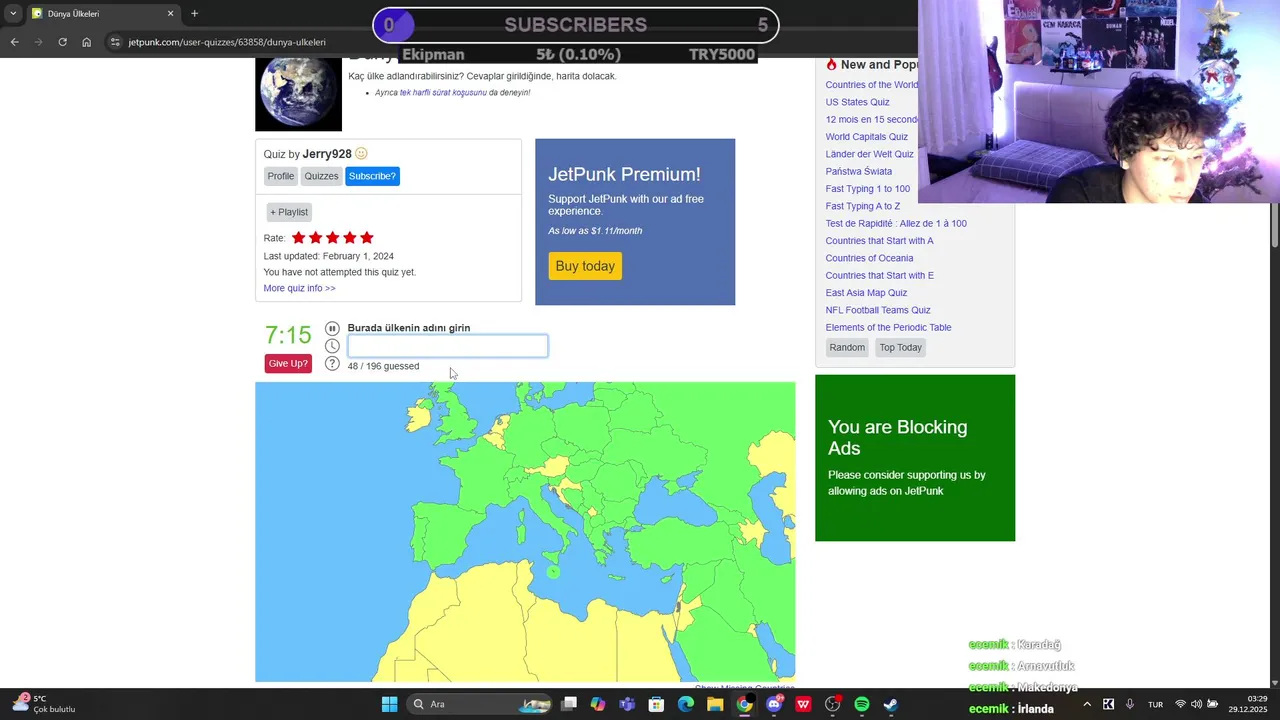Go to browser home page
1280x720 pixels.
(86, 42)
